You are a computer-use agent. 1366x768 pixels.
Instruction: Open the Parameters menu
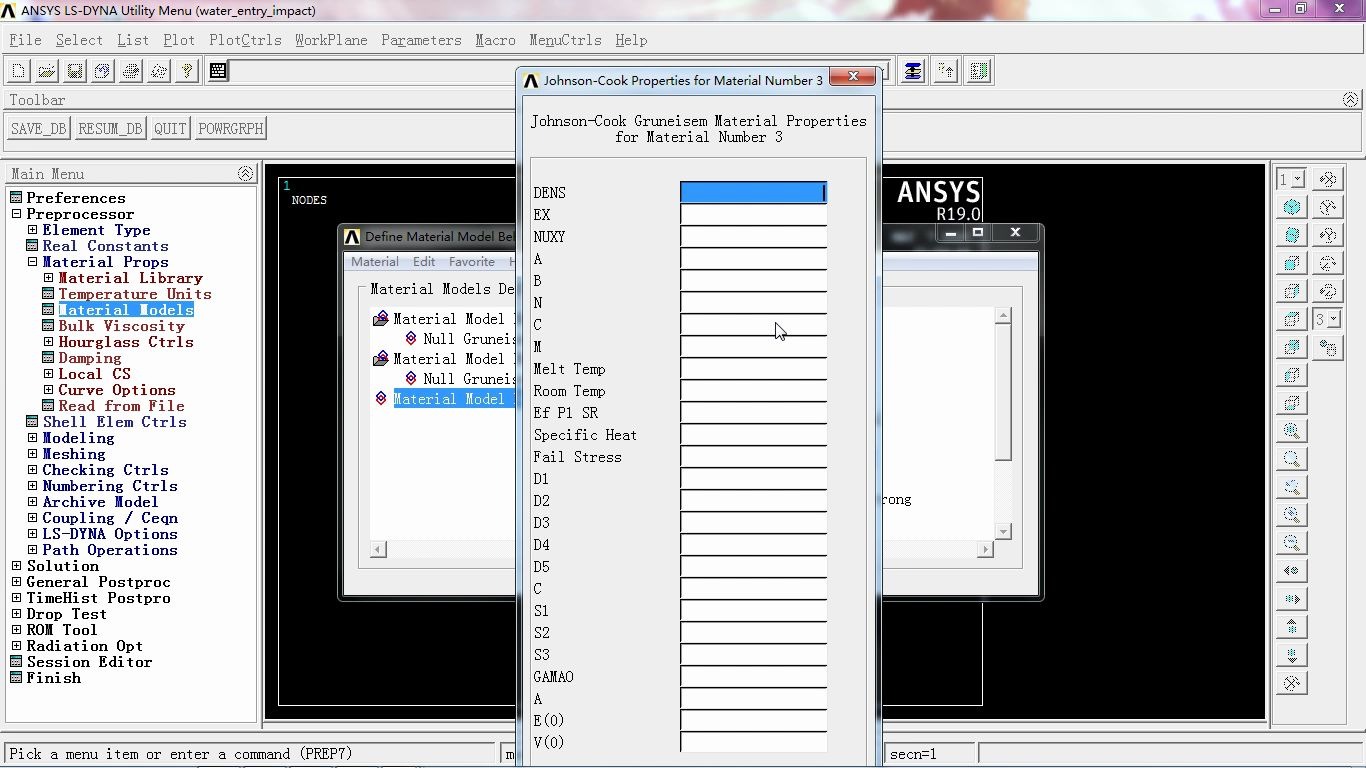tap(420, 40)
